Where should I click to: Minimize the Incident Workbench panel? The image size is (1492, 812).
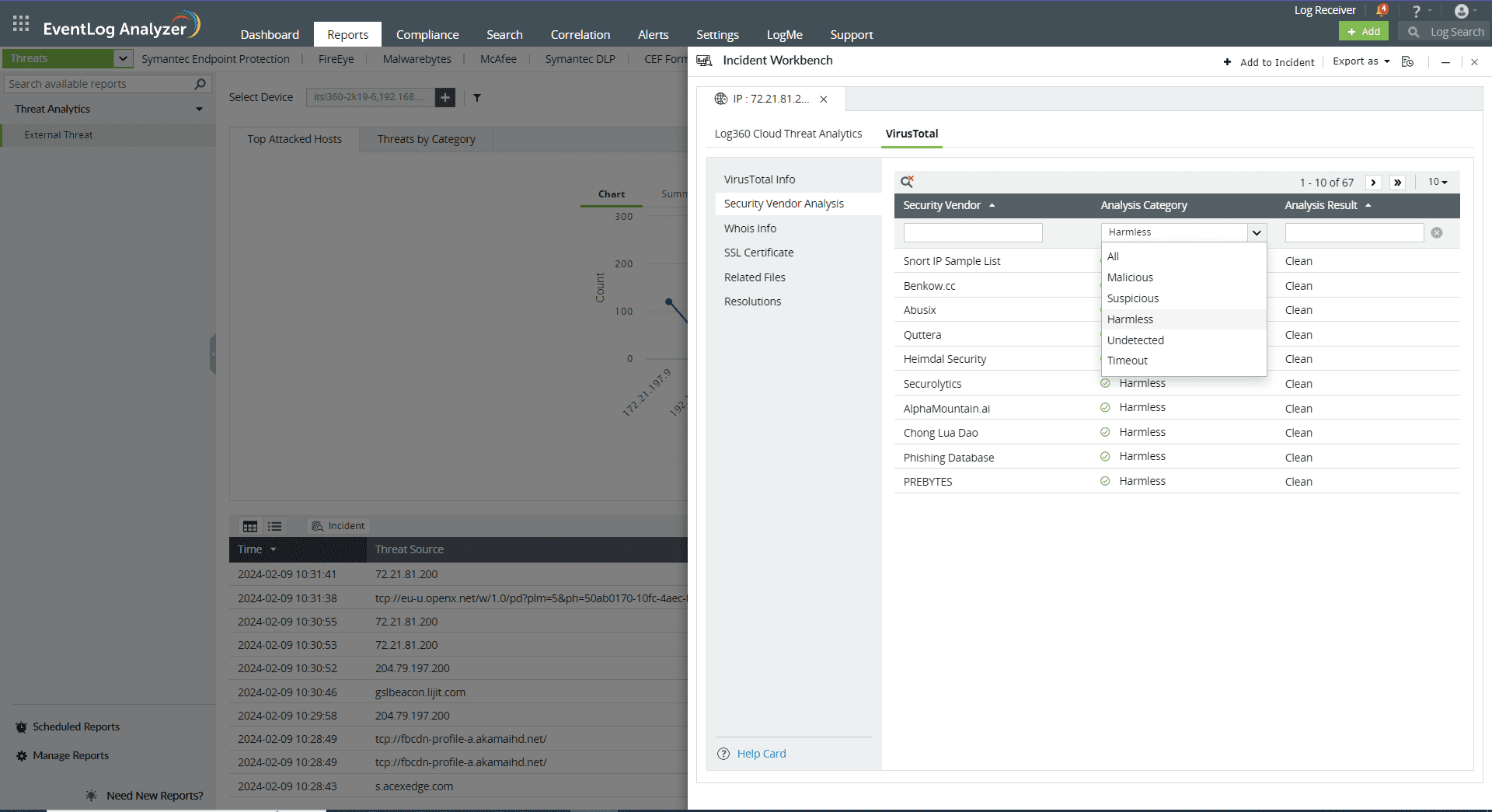(x=1445, y=62)
